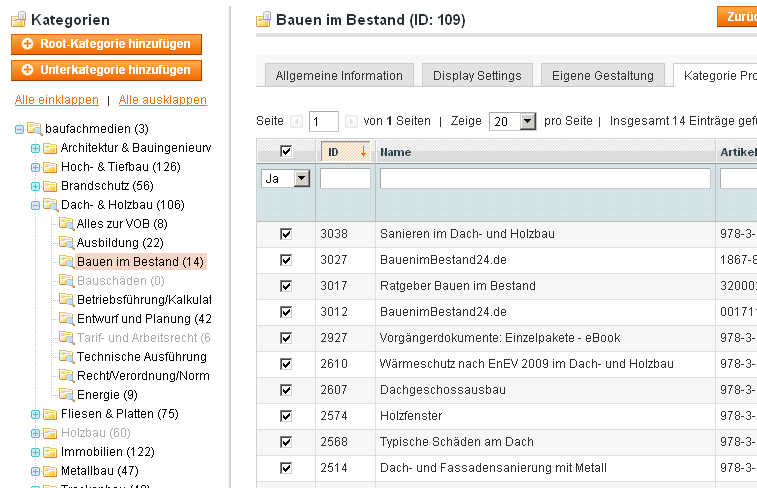Click the Name filter input field
Viewport: 757px width, 488px height.
[x=545, y=179]
